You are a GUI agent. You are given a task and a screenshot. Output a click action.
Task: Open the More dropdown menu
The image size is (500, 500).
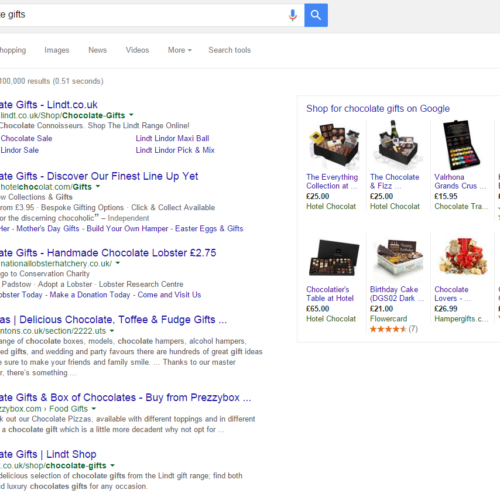coord(180,50)
